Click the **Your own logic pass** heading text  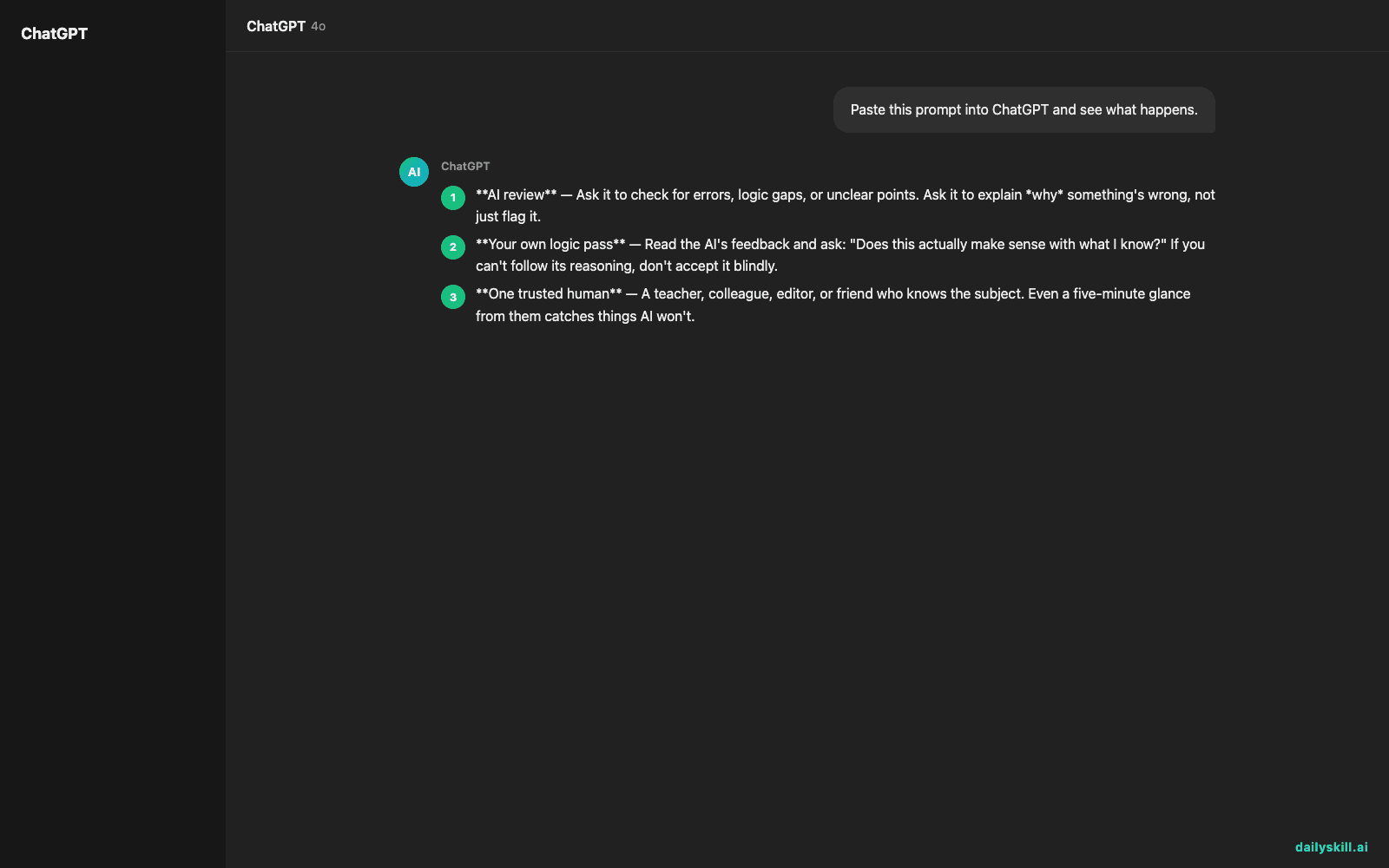point(550,244)
